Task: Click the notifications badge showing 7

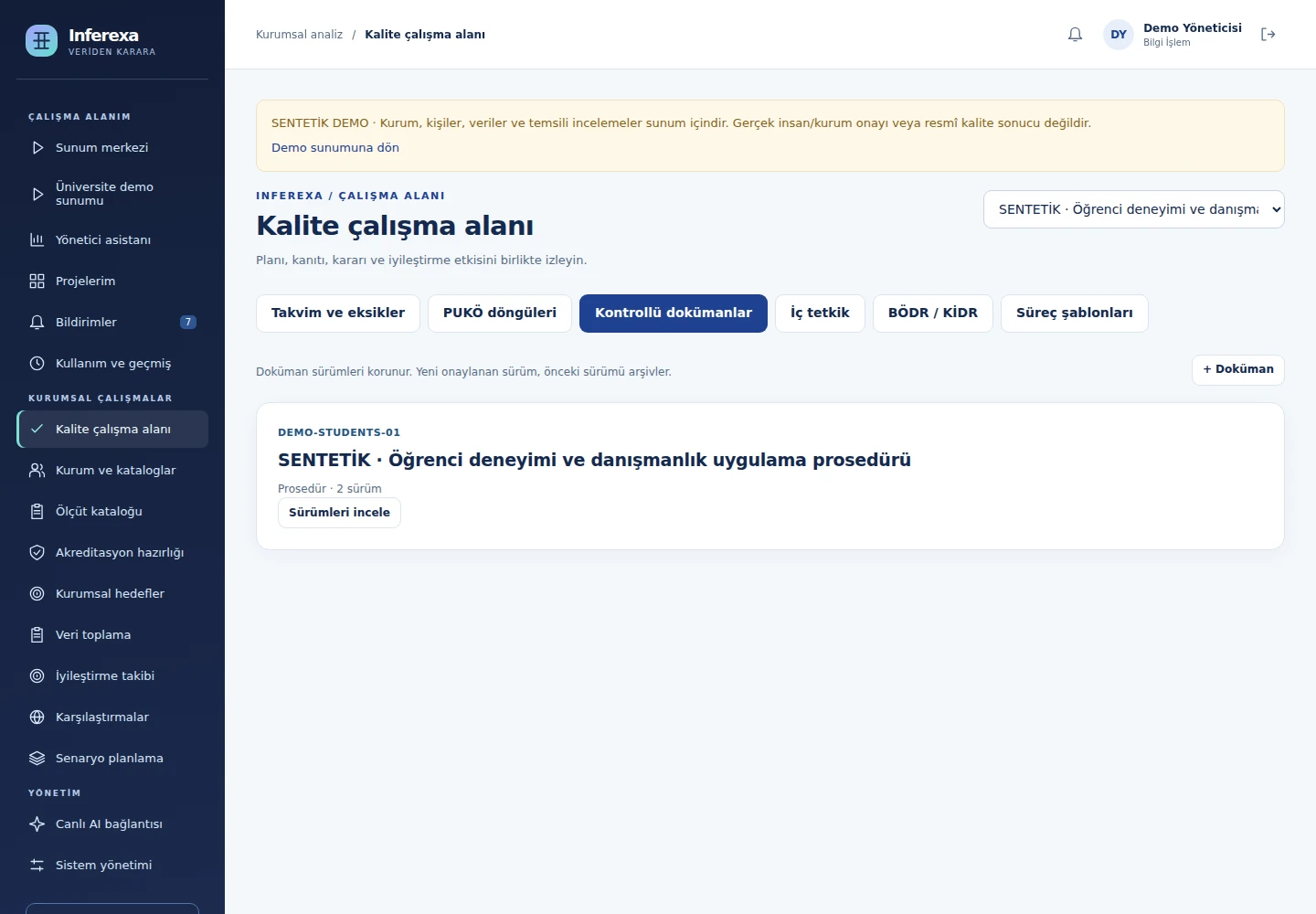Action: click(x=188, y=322)
